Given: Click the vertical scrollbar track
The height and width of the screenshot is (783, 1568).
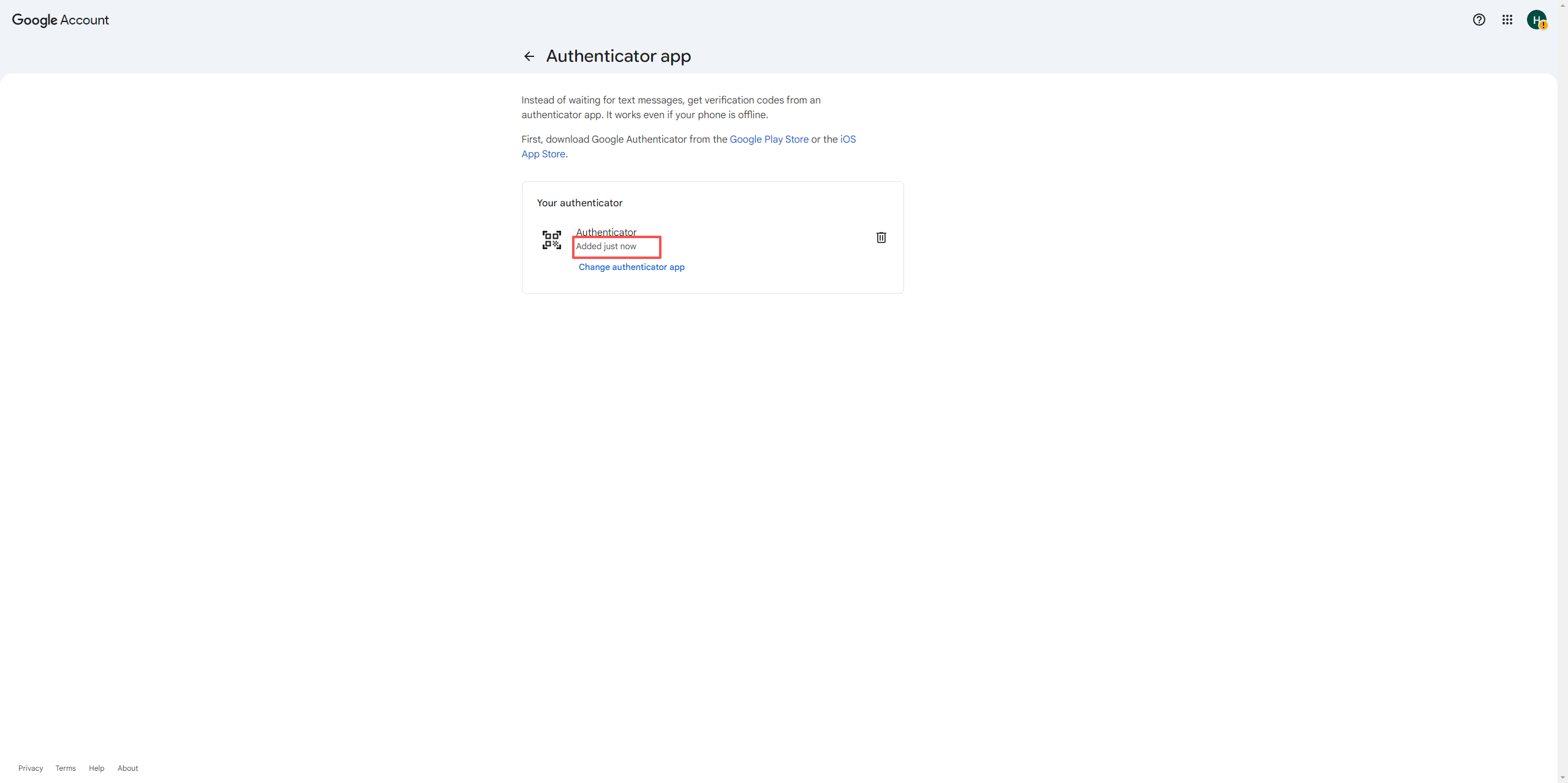Looking at the screenshot, I should 1562,392.
